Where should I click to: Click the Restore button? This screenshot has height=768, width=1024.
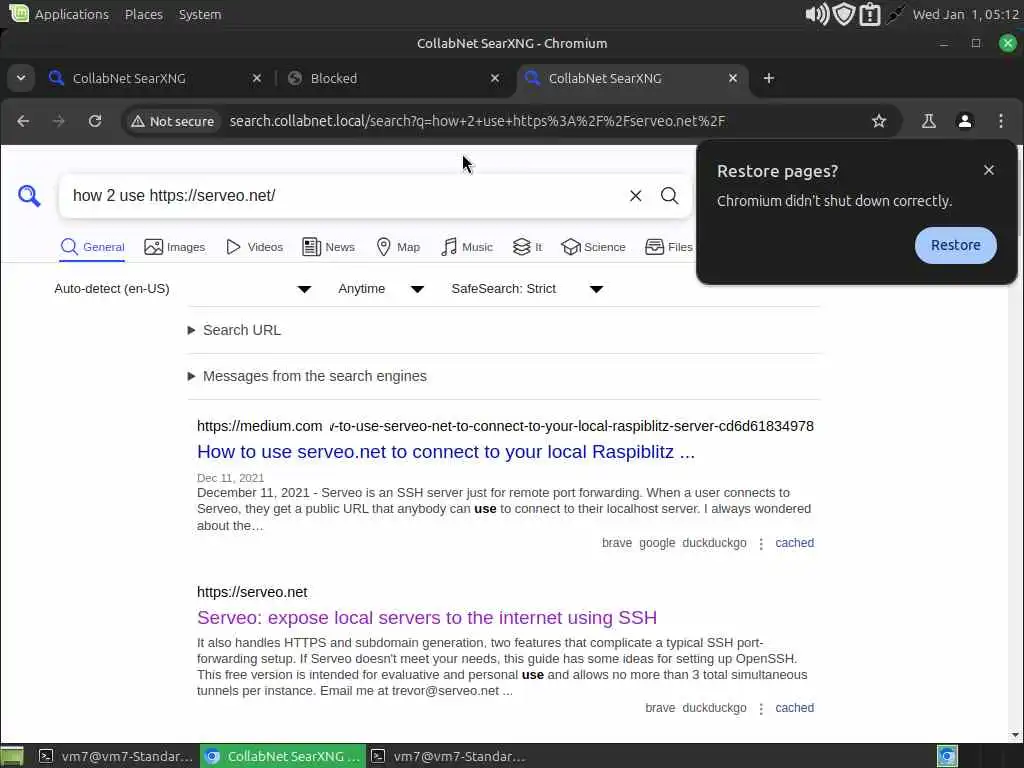[955, 246]
